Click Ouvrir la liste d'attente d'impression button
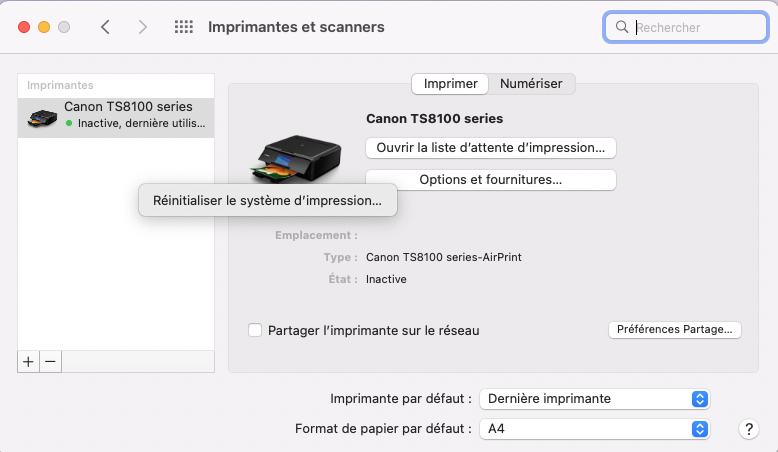The height and width of the screenshot is (452, 778). point(491,148)
